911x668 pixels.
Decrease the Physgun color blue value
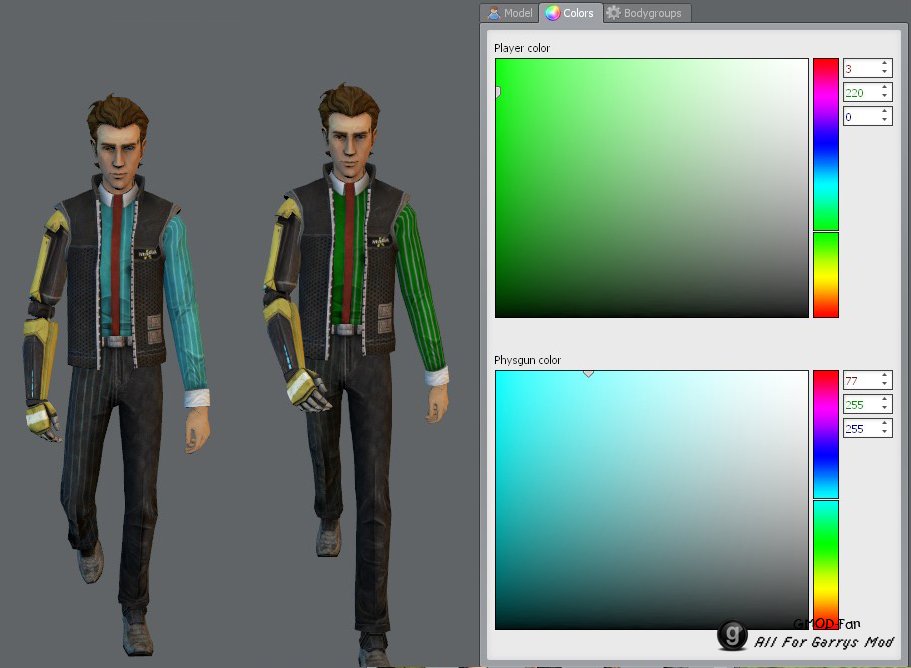coord(884,433)
